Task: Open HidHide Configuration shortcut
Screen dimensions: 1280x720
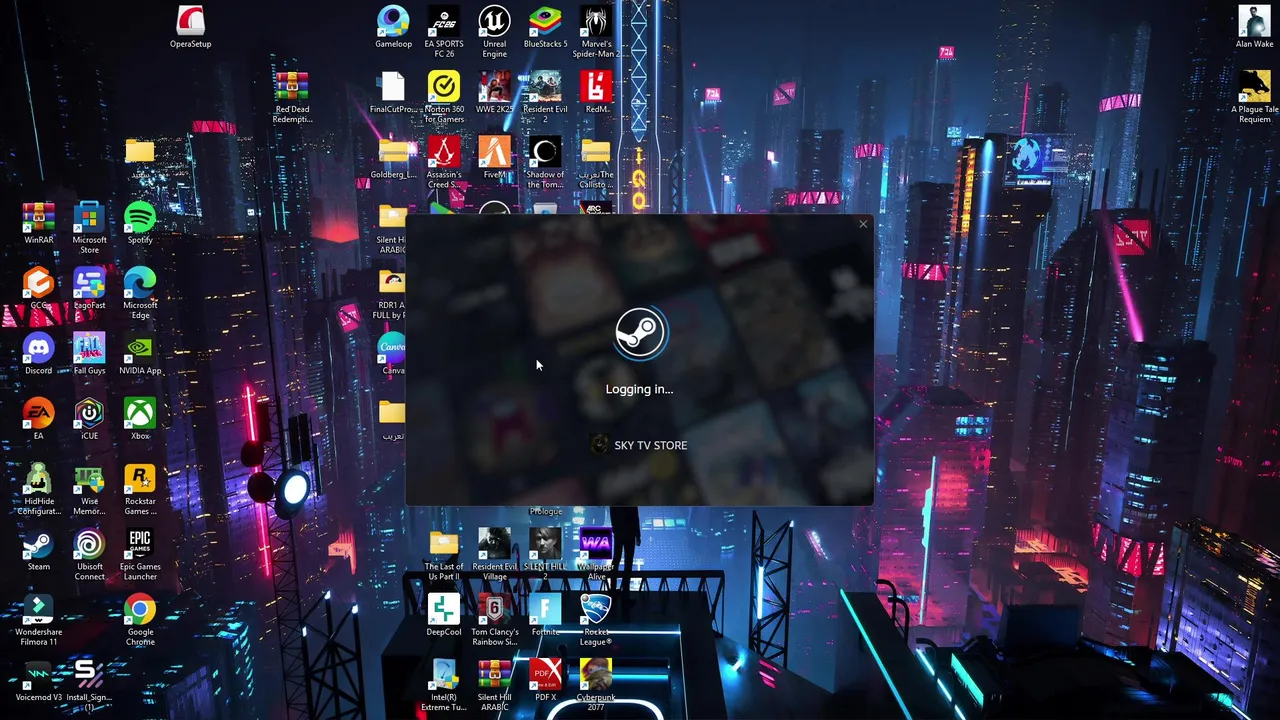Action: [x=39, y=489]
